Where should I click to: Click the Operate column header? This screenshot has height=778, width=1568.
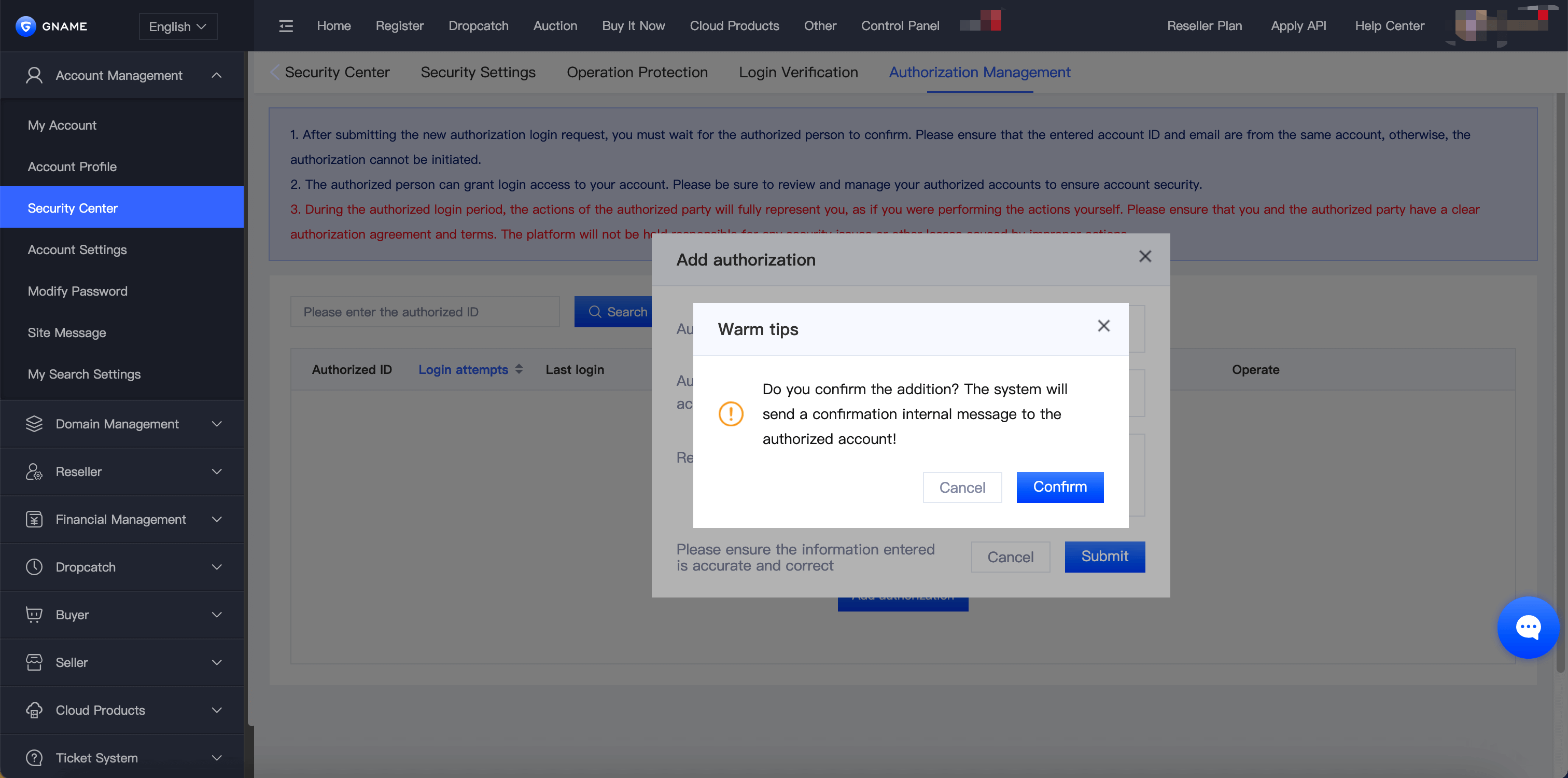click(x=1255, y=369)
